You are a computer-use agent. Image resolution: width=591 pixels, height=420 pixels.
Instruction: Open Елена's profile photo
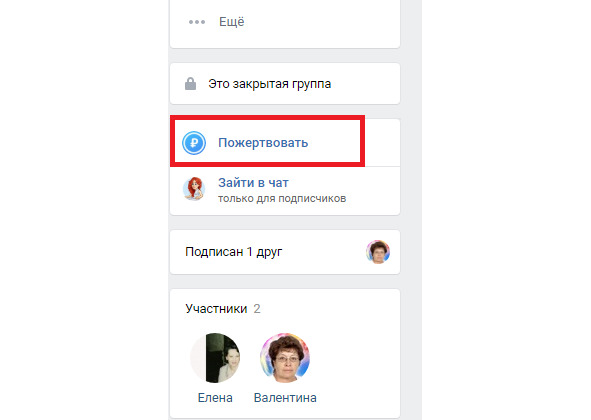coord(215,358)
